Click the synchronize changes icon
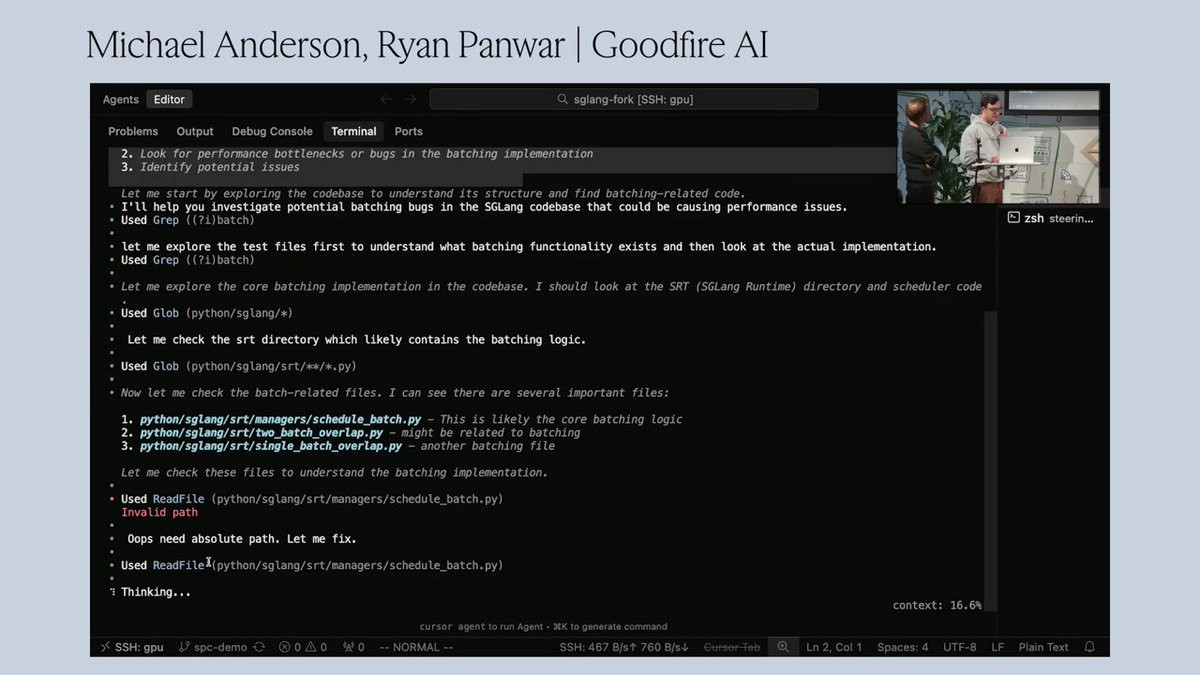 click(260, 647)
